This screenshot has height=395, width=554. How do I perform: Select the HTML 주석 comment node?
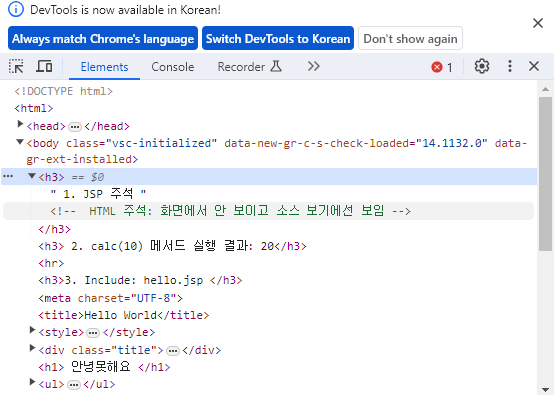coord(230,211)
